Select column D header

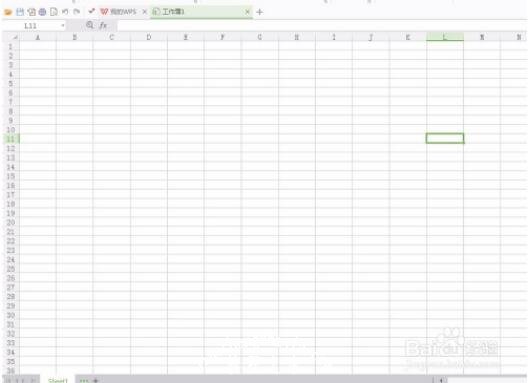coord(148,37)
